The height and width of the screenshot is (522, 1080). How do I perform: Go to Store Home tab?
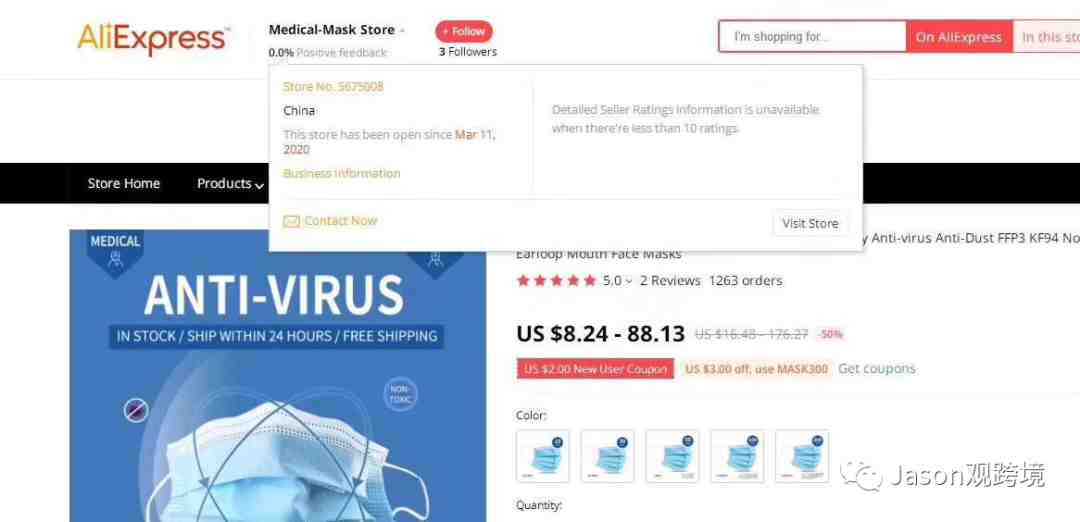coord(123,183)
